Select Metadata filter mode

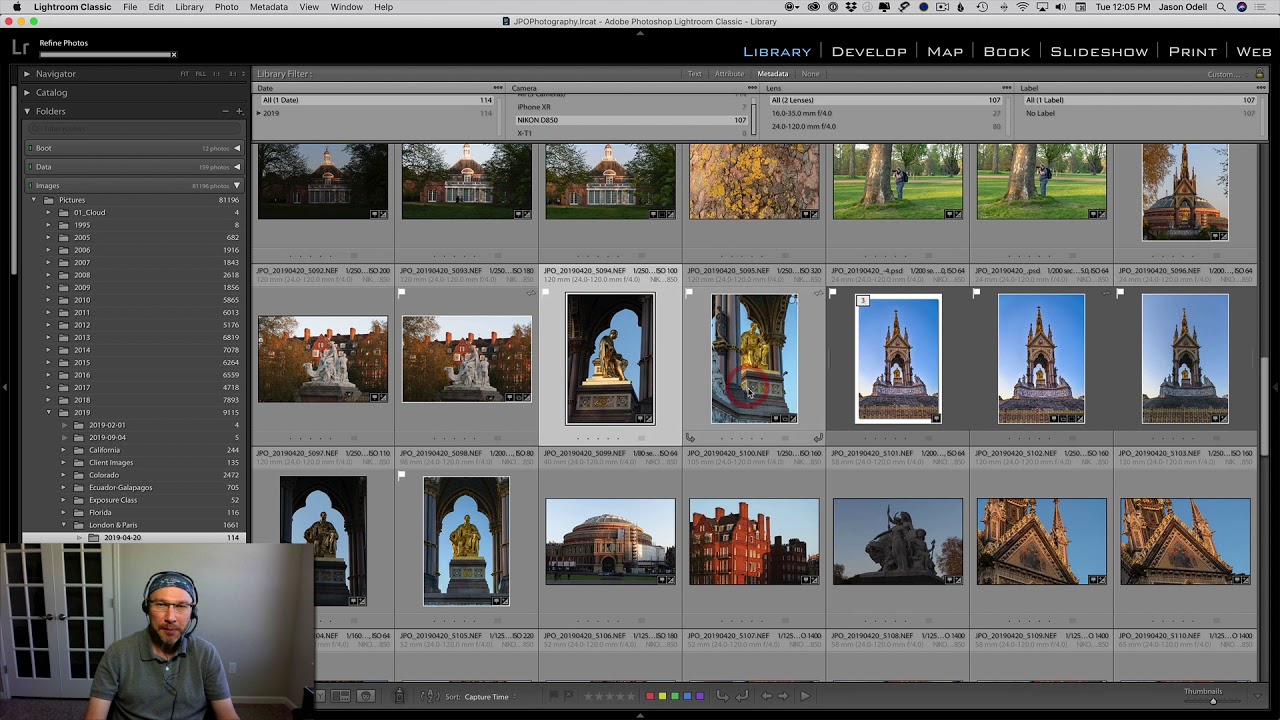pos(772,74)
